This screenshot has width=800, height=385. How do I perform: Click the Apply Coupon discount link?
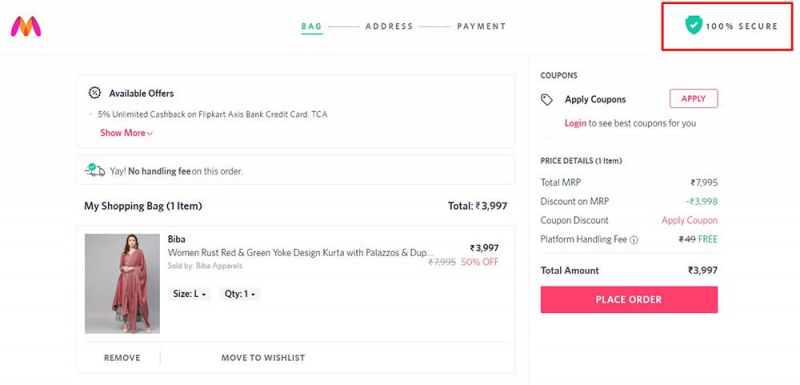[689, 220]
